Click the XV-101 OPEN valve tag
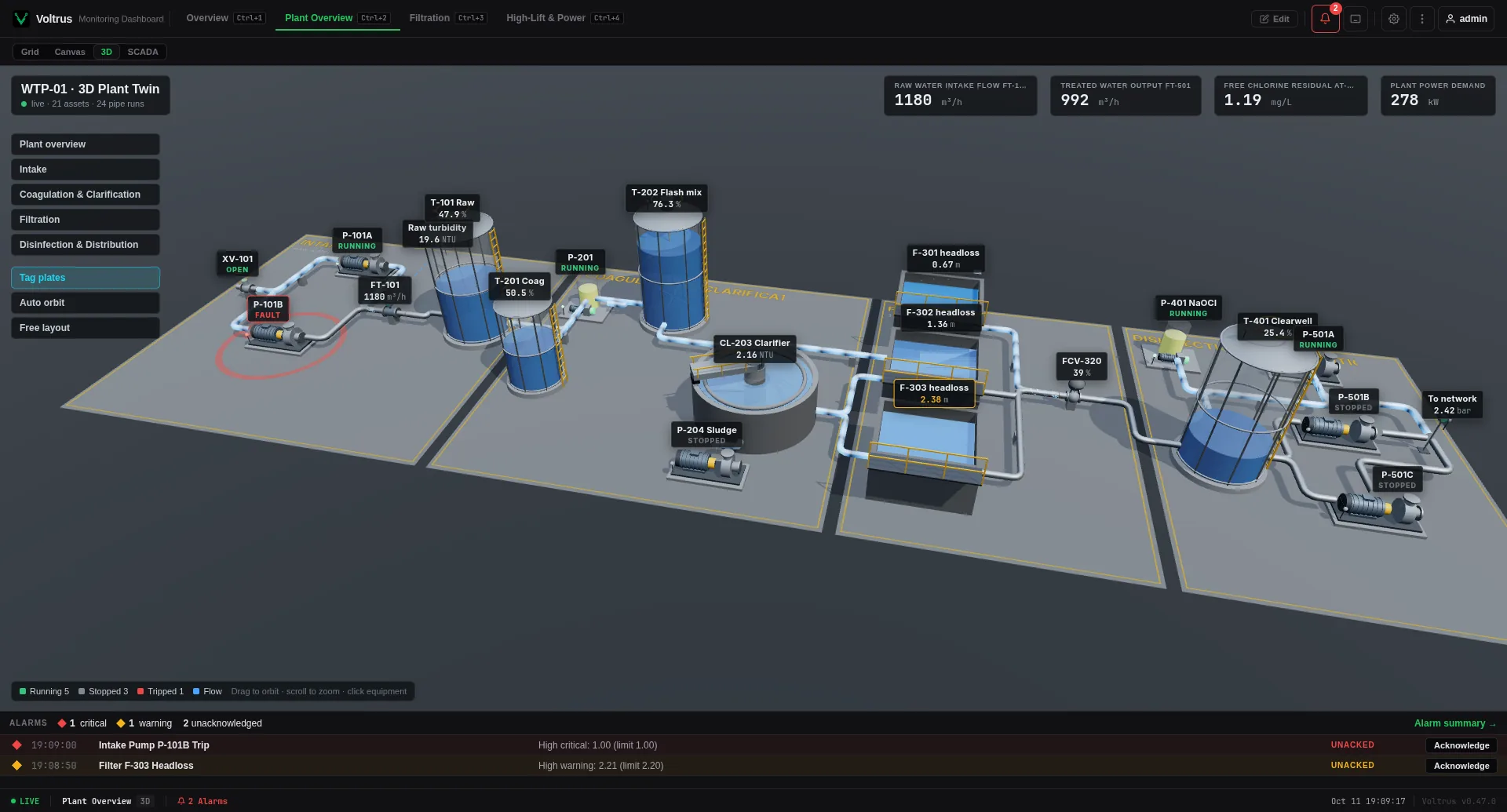The height and width of the screenshot is (812, 1507). click(x=237, y=264)
